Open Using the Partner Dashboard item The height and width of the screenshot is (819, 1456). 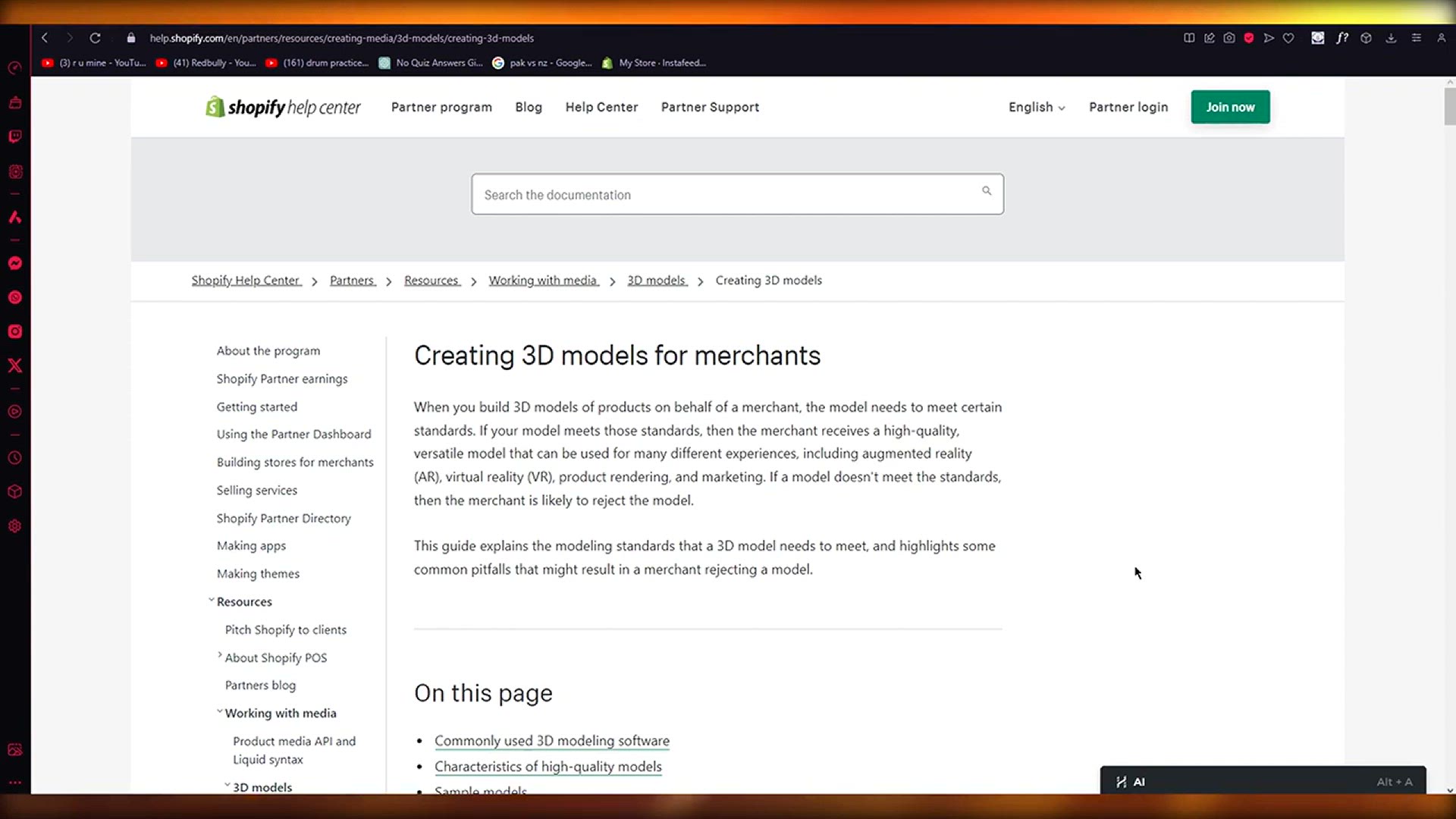pyautogui.click(x=294, y=435)
